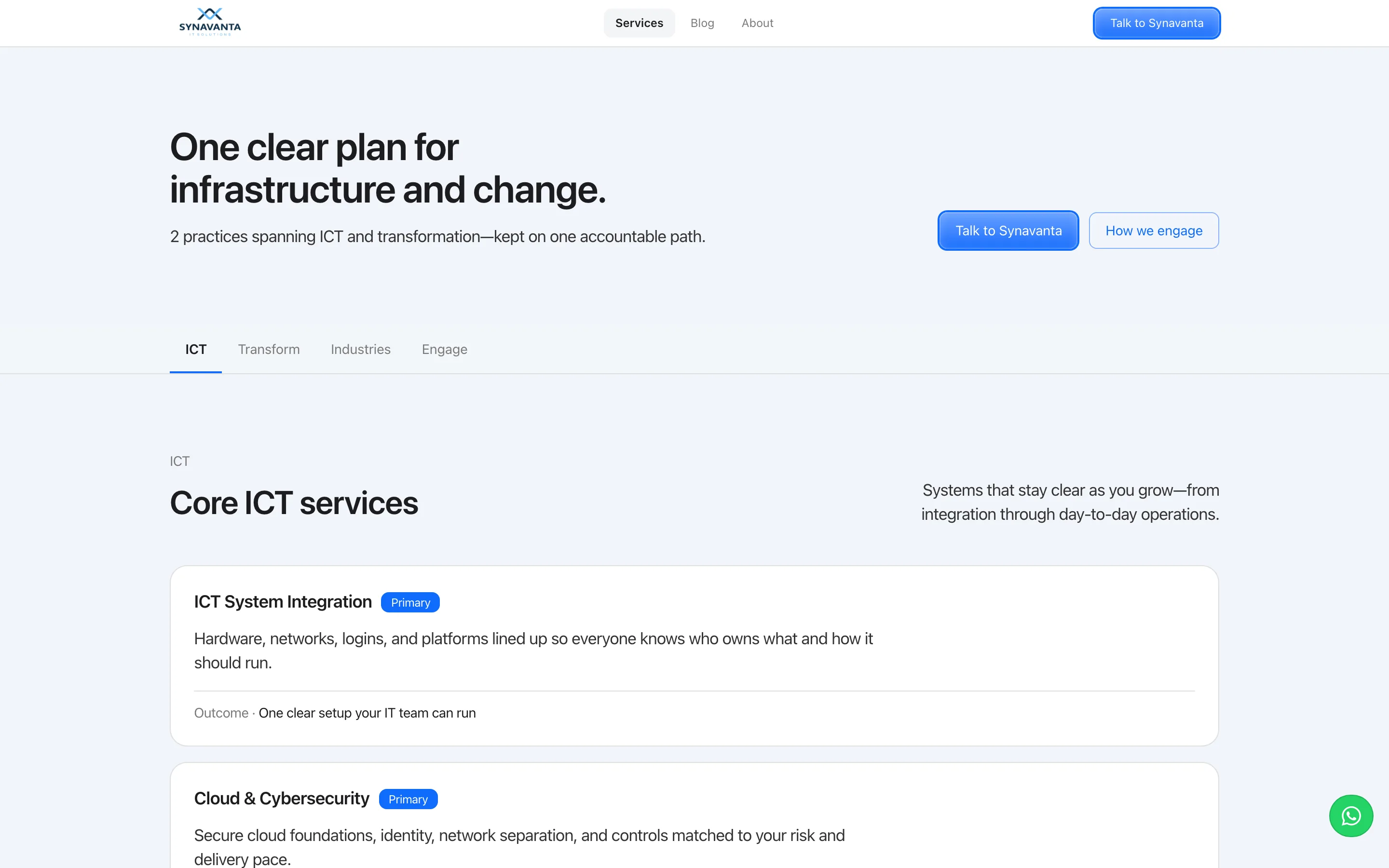Open How we engage

point(1154,231)
